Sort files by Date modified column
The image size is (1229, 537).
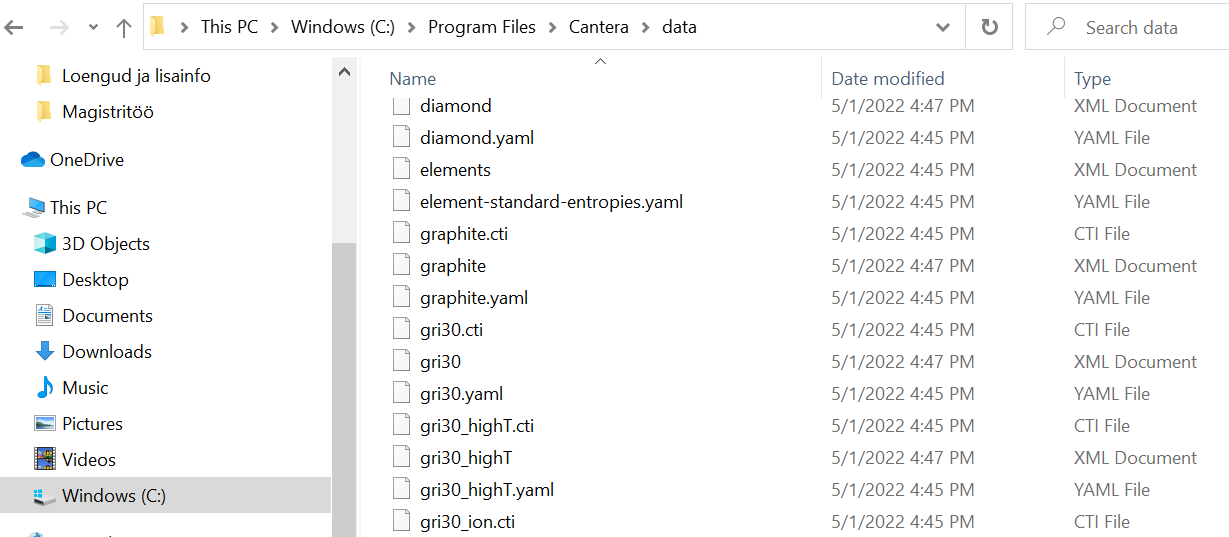point(887,79)
